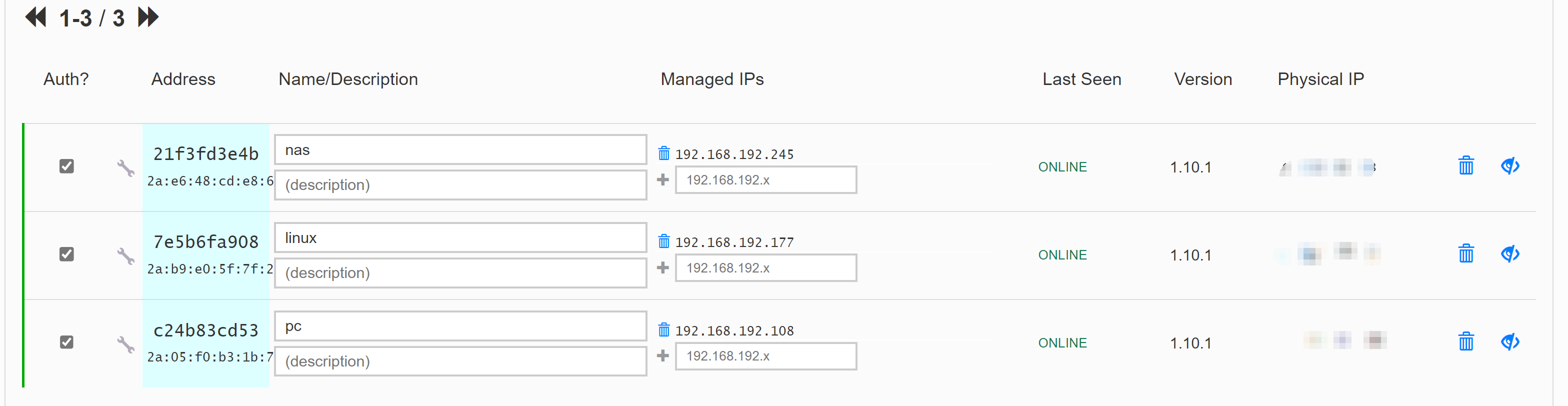The height and width of the screenshot is (406, 1568).
Task: Delete the pc member with trash icon
Action: coord(1465,341)
